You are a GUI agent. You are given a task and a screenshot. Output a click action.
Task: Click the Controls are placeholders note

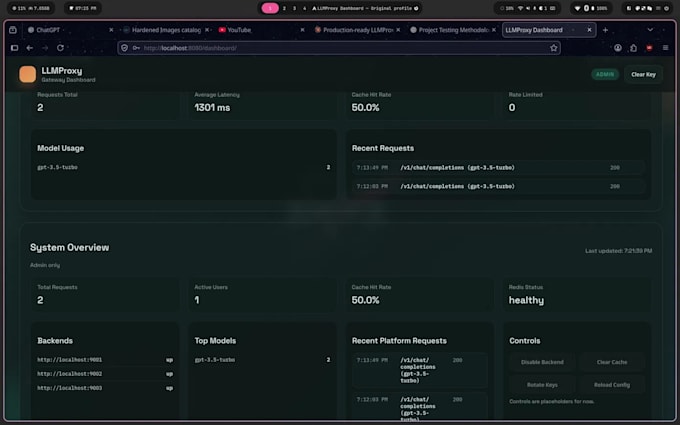(552, 402)
